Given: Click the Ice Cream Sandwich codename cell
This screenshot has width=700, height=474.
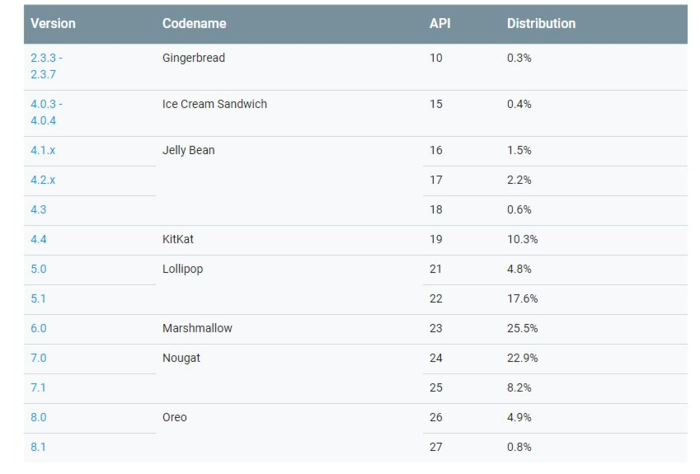Looking at the screenshot, I should click(215, 104).
